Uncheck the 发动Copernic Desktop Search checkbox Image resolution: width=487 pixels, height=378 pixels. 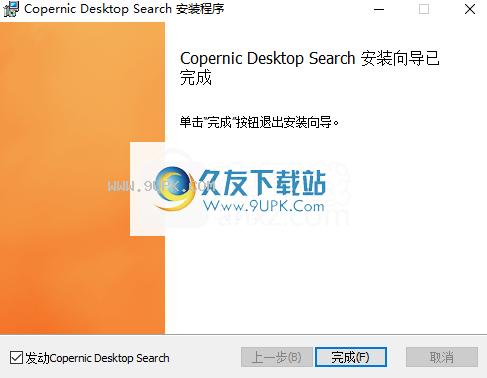16,358
